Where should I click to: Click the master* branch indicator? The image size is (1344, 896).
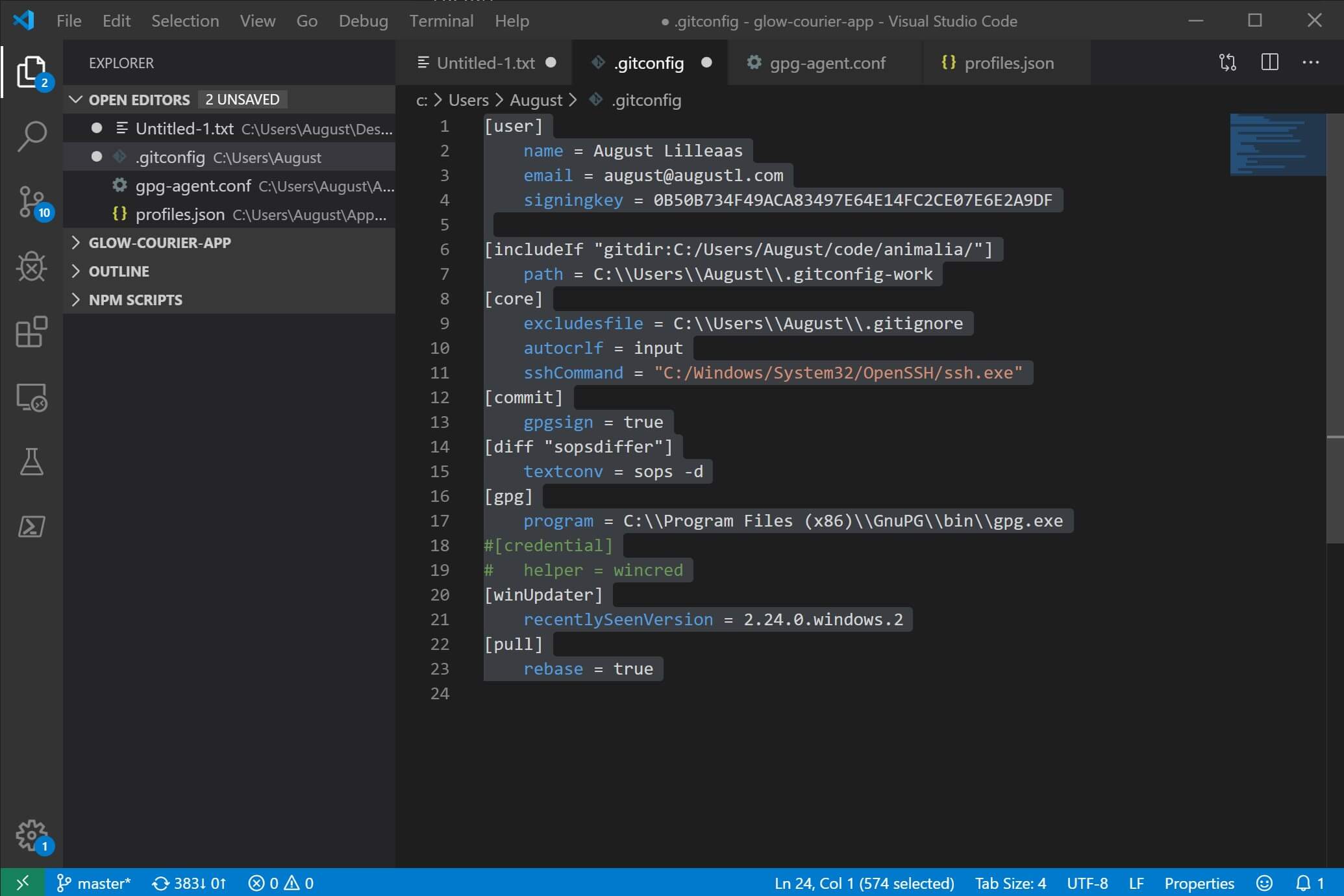(93, 883)
